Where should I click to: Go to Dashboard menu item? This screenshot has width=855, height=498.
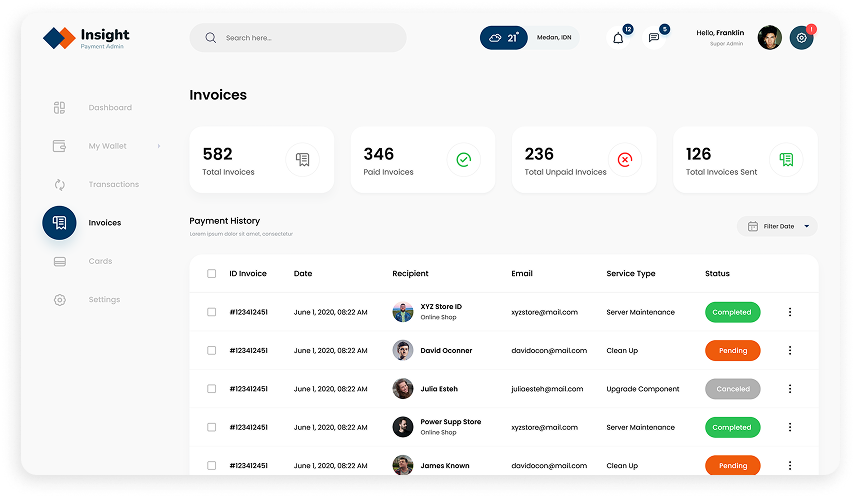coord(110,107)
